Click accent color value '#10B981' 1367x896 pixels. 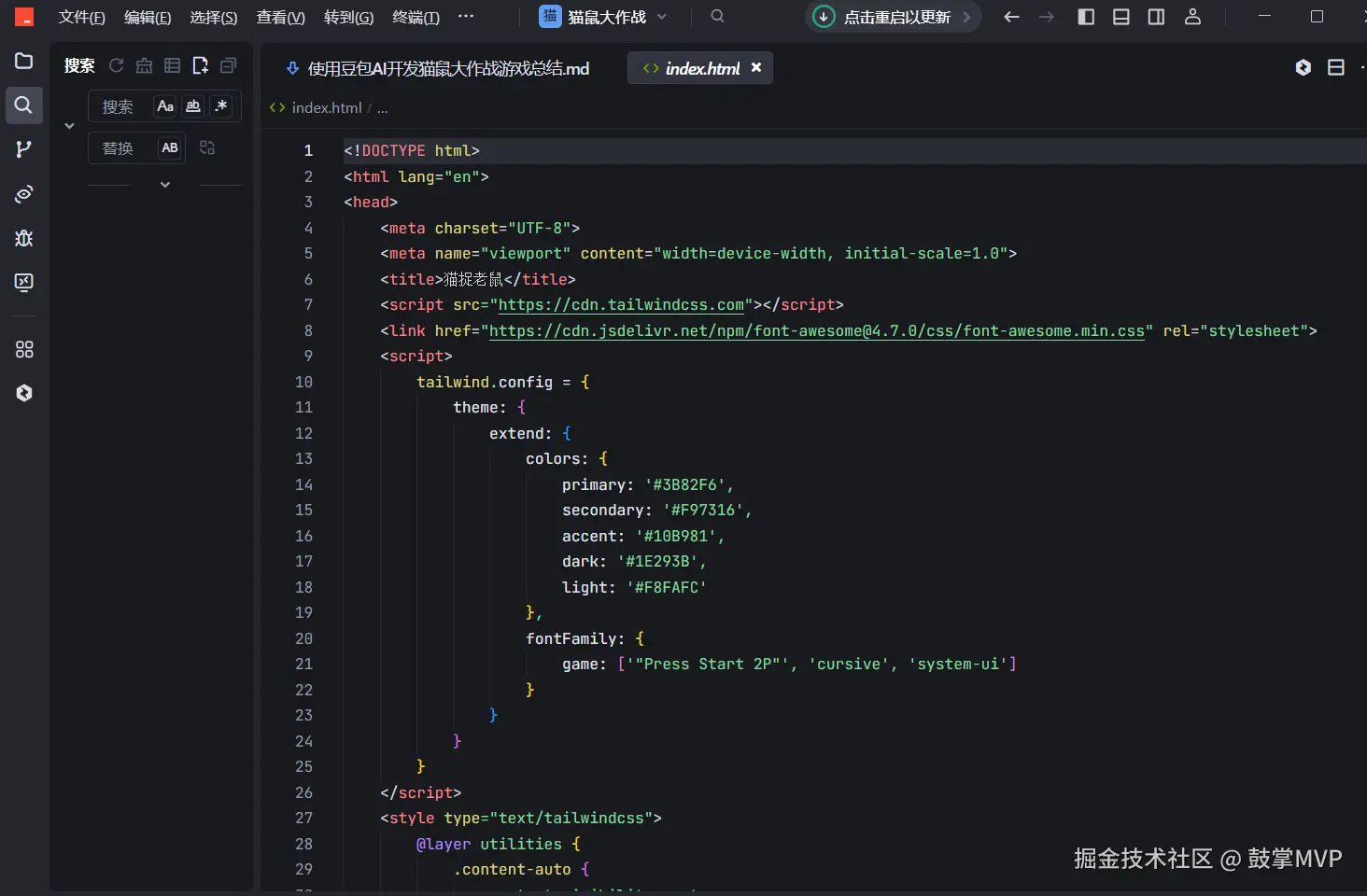675,536
